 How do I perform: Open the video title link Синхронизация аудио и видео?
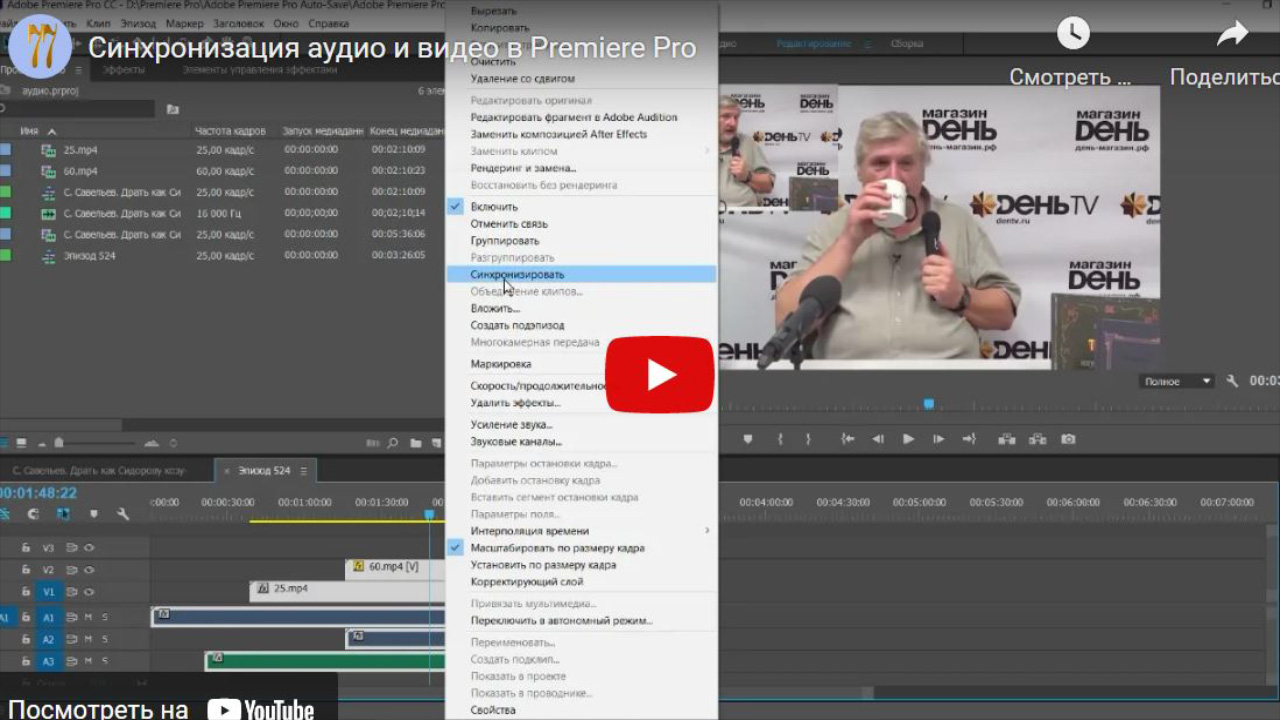[x=392, y=47]
